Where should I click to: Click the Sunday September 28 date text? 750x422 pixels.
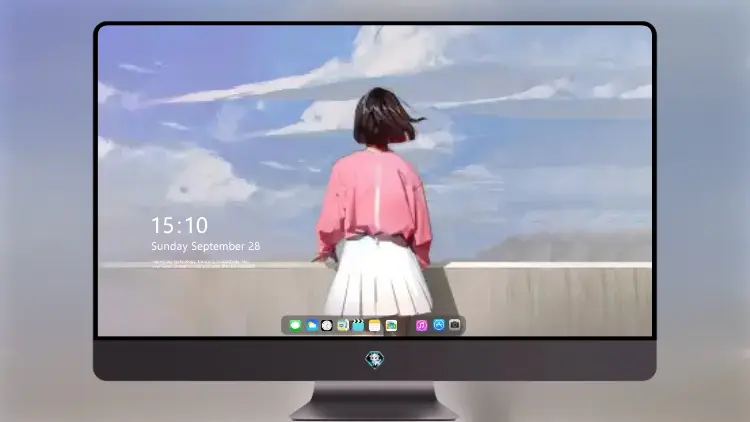click(206, 246)
